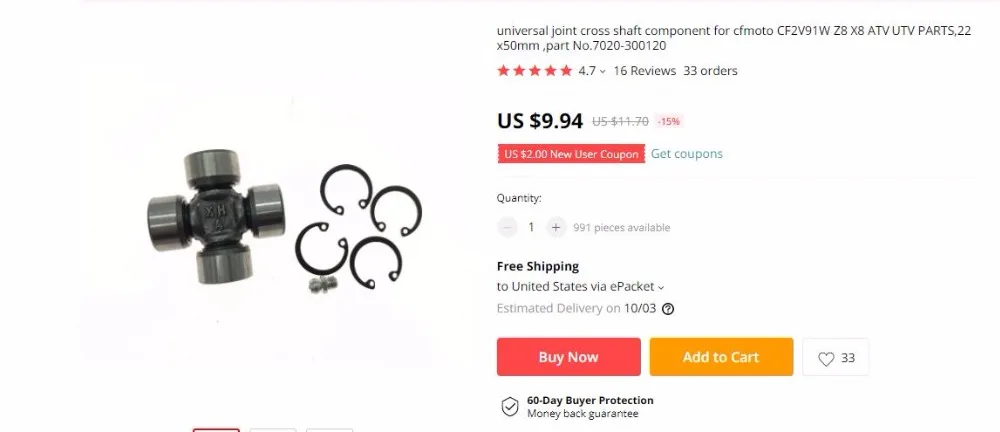This screenshot has width=1000, height=432.
Task: Click the estimated delivery help question-mark icon
Action: pyautogui.click(x=668, y=309)
